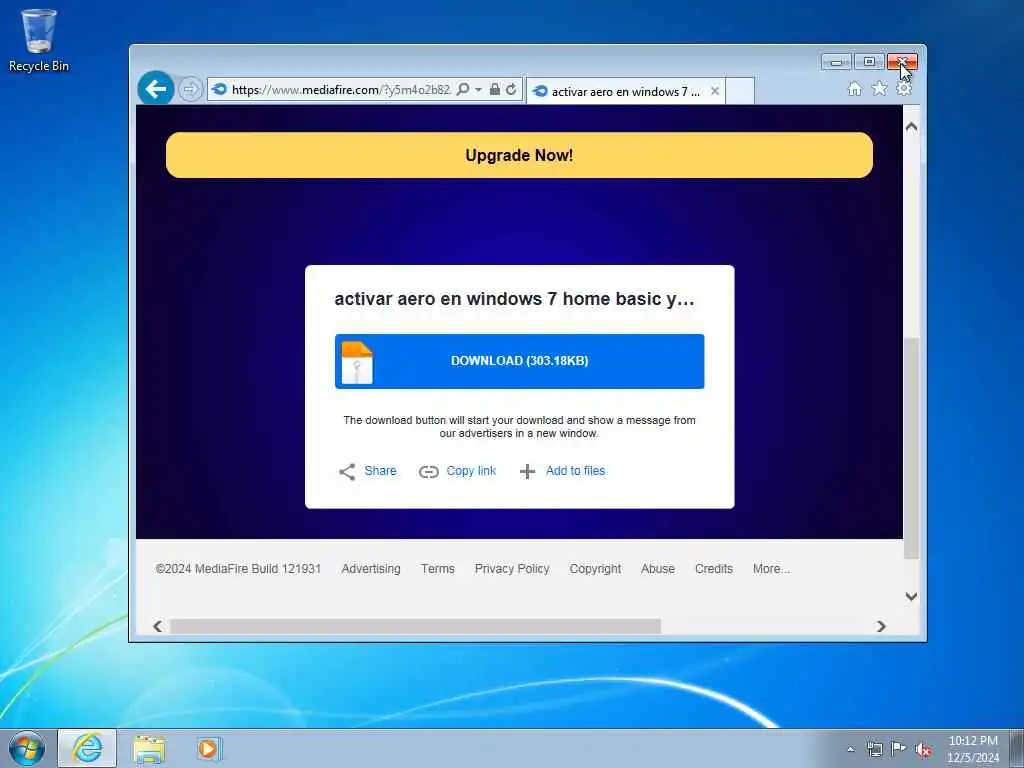Open the clock showing 10:12 PM
Screen dimensions: 1024x768
(x=973, y=749)
